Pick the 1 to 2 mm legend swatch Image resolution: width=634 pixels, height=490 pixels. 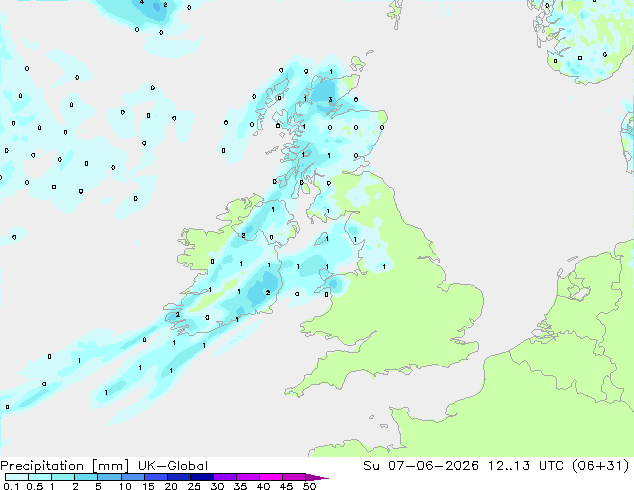click(63, 477)
